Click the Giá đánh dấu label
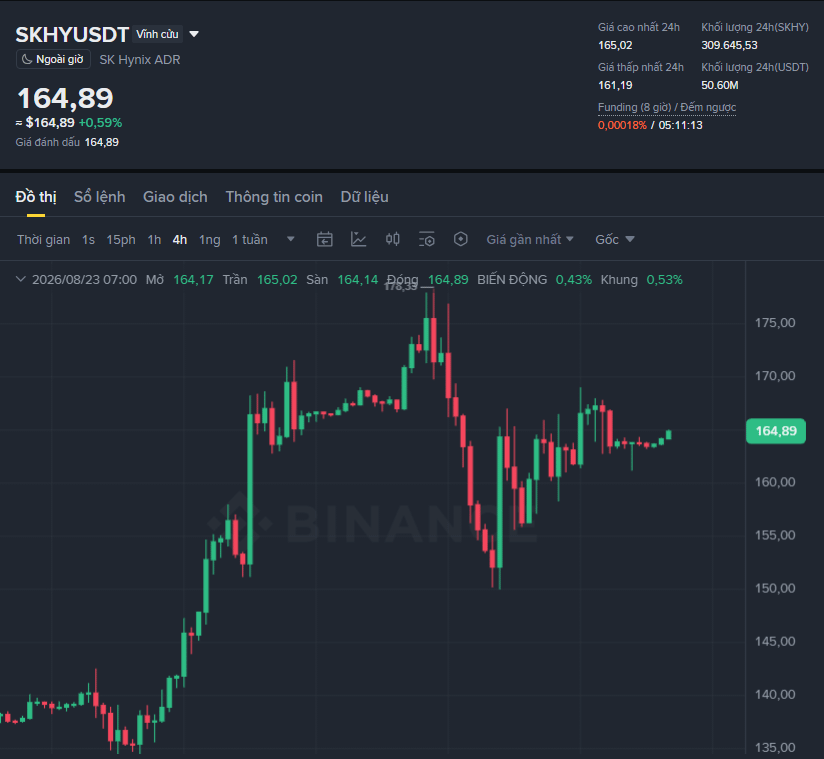 coord(48,142)
